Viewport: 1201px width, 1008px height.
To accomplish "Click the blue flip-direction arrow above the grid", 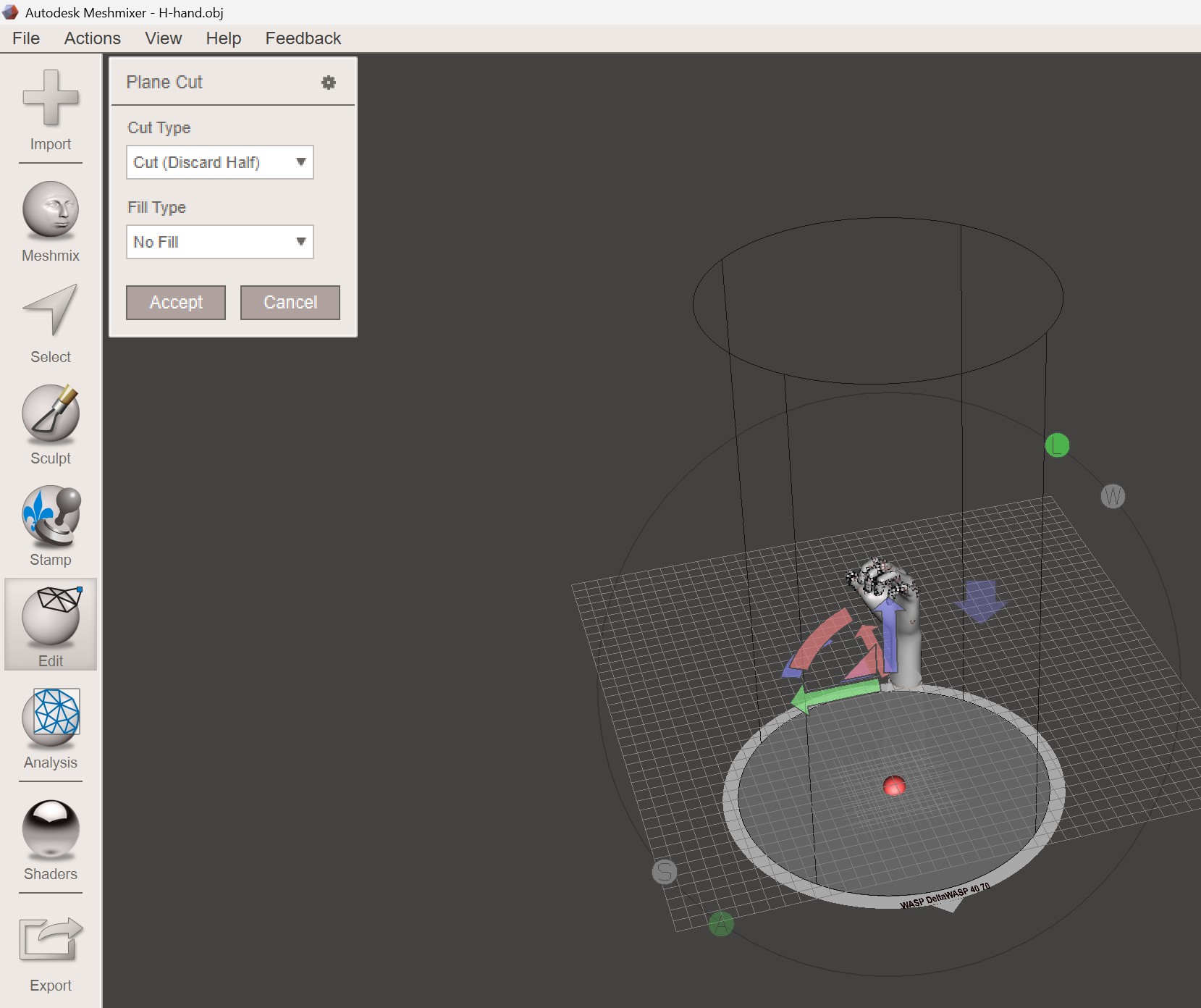I will click(x=981, y=600).
